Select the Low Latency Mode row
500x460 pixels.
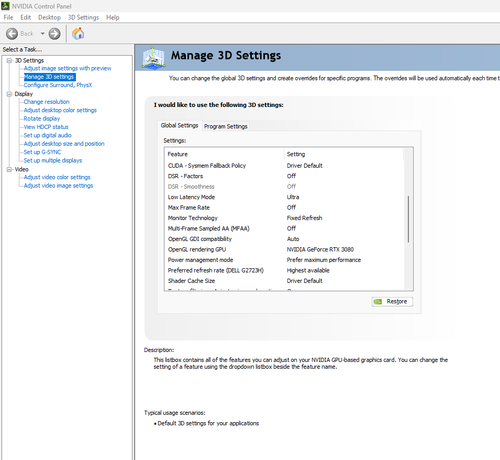(284, 197)
